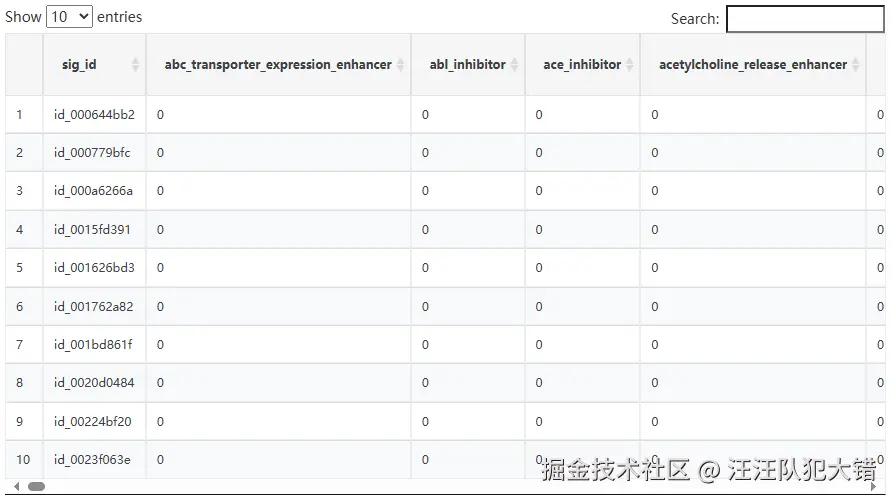Click the acetylcholine_release_enhancer header text
Viewport: 893px width, 500px height.
point(752,65)
